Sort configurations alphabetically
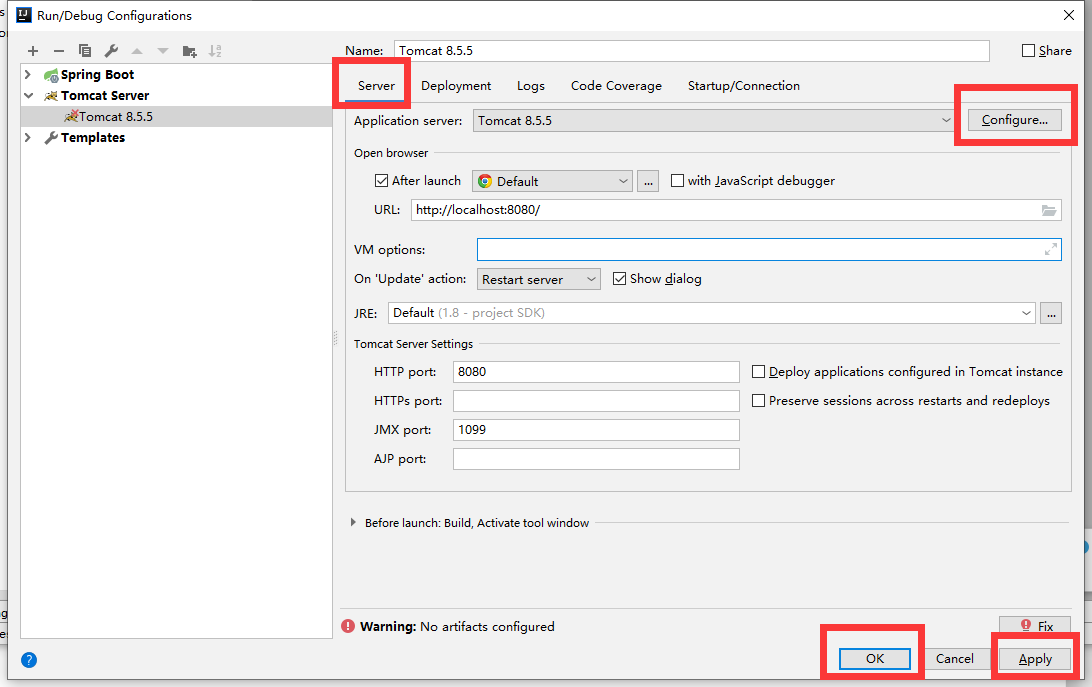 tap(215, 51)
